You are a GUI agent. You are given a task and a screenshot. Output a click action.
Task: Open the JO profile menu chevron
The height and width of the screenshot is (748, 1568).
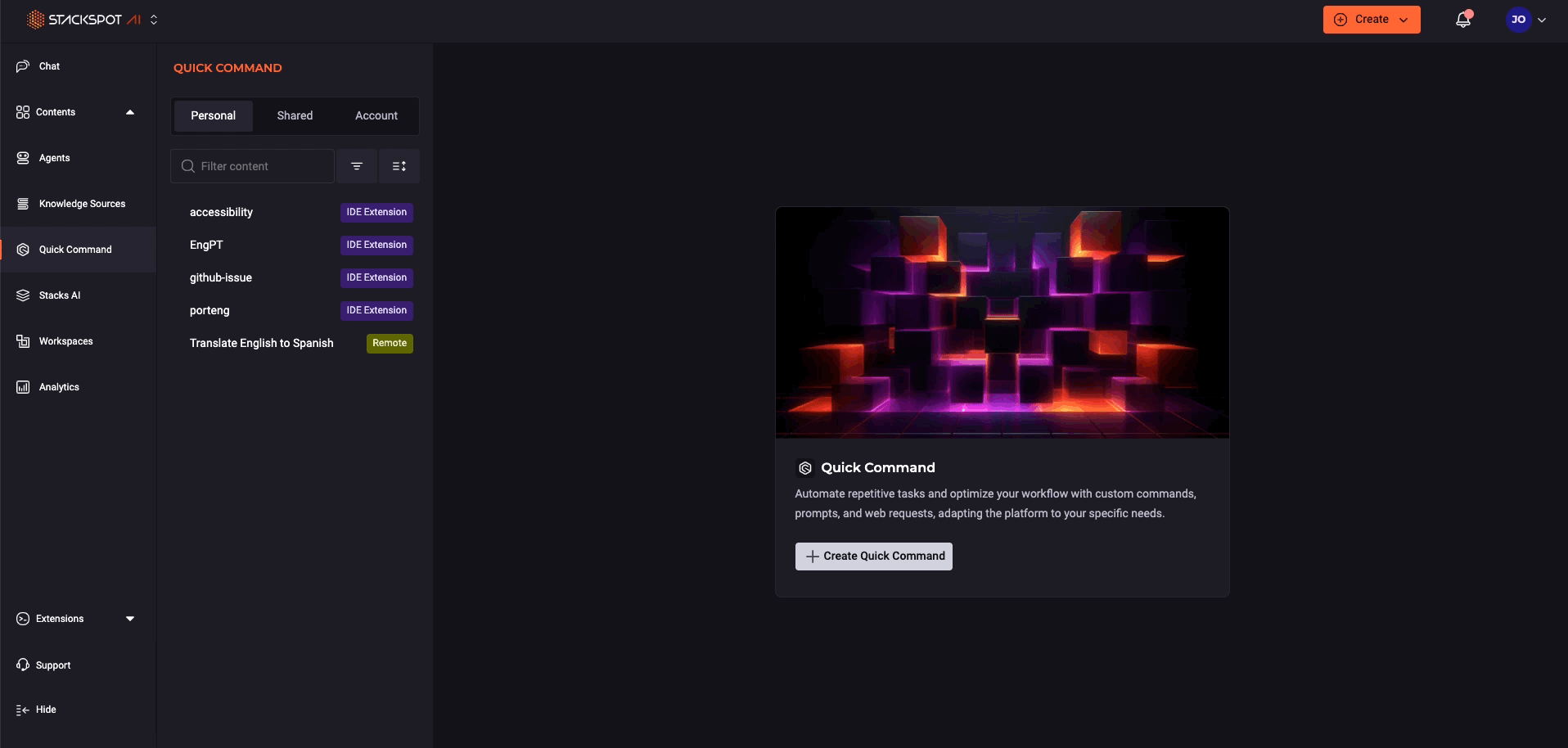pyautogui.click(x=1542, y=19)
